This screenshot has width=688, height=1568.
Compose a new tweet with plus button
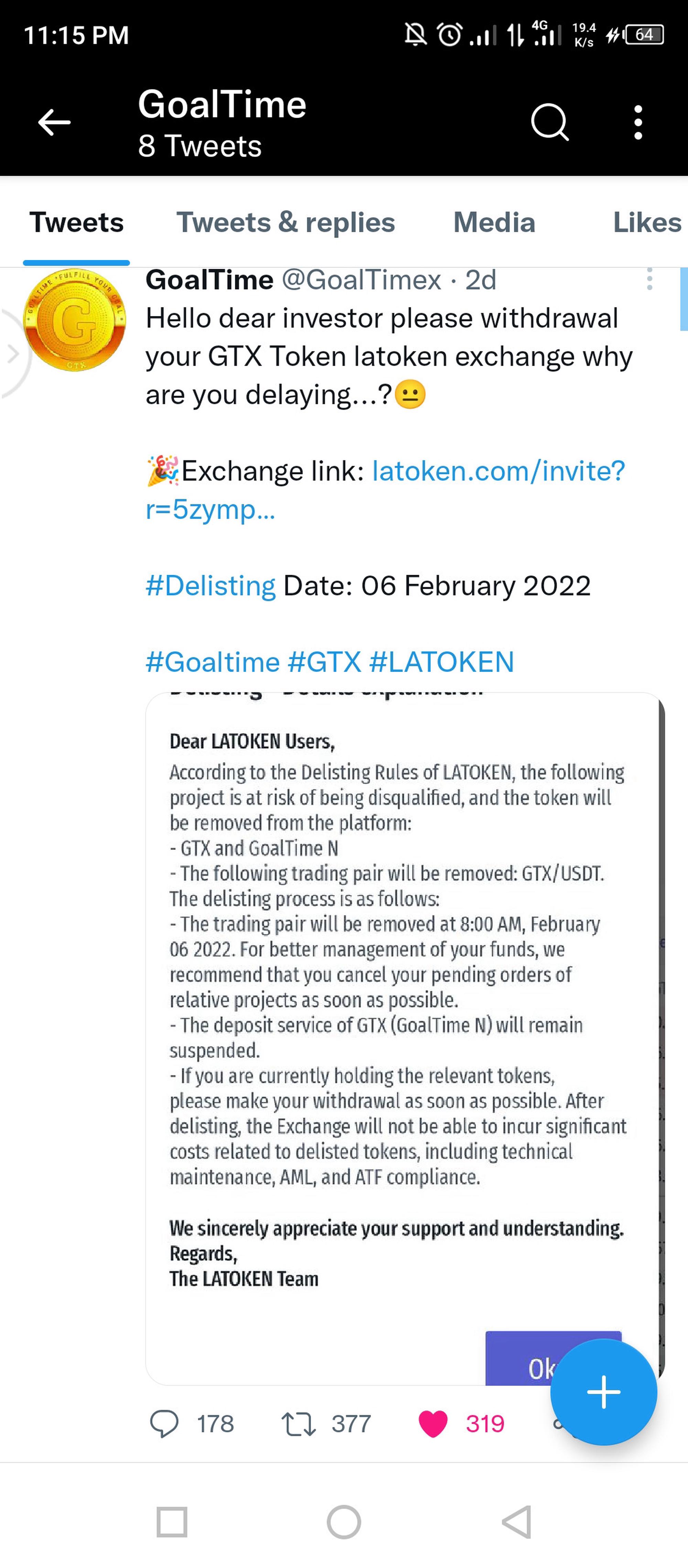[x=603, y=1392]
